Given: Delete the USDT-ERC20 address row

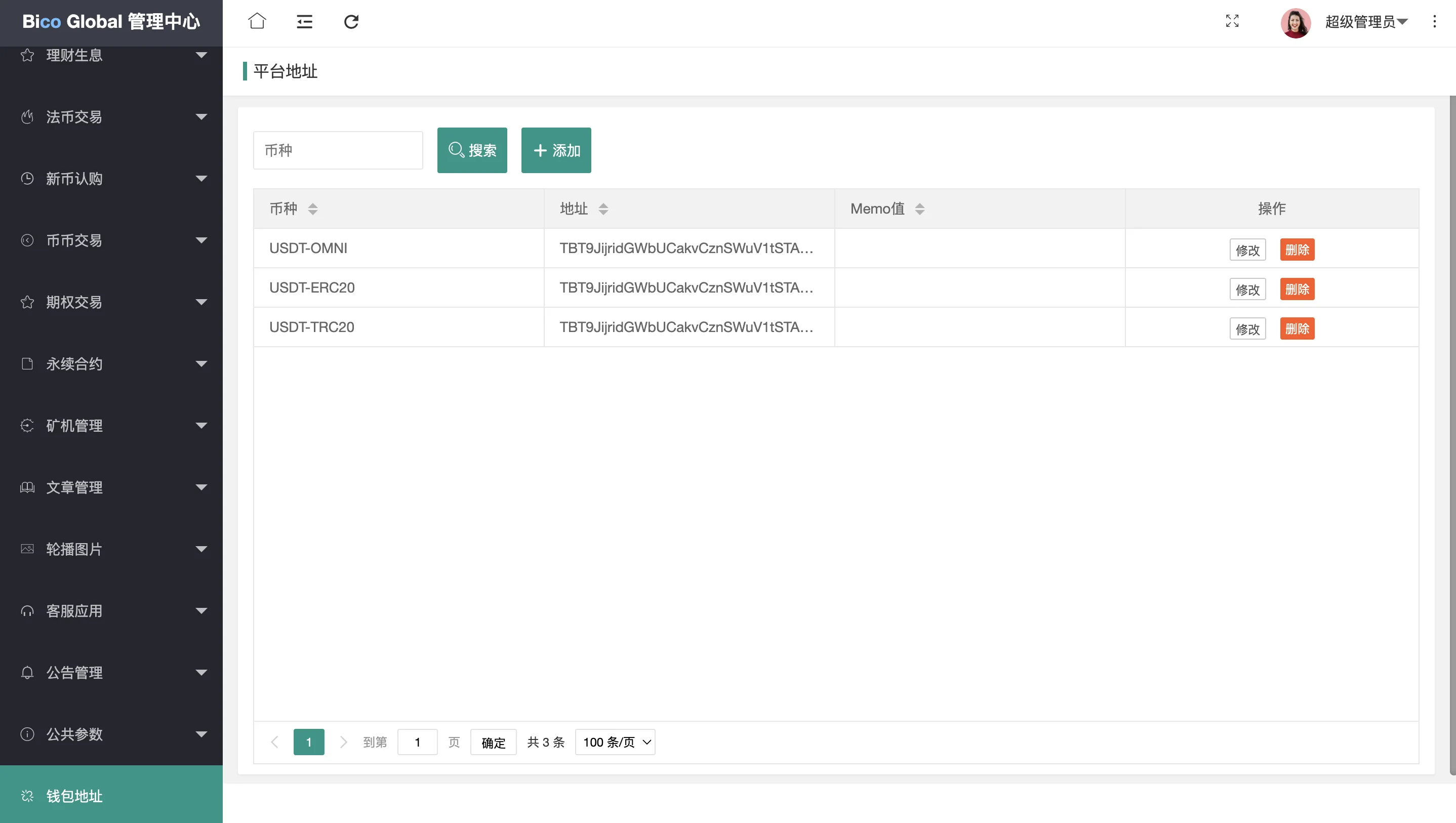Looking at the screenshot, I should click(1297, 290).
